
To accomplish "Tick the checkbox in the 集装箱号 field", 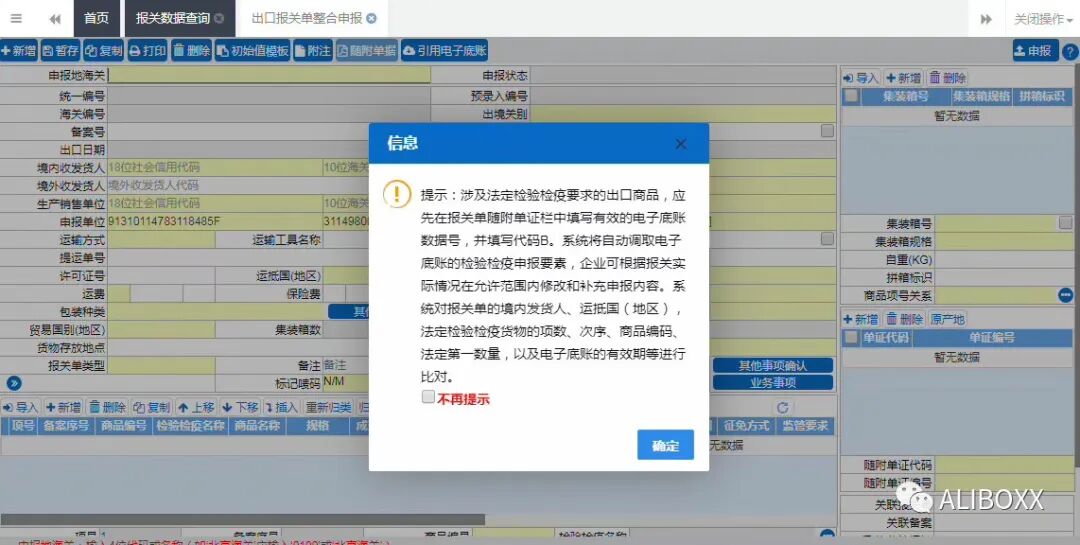I will 1066,223.
